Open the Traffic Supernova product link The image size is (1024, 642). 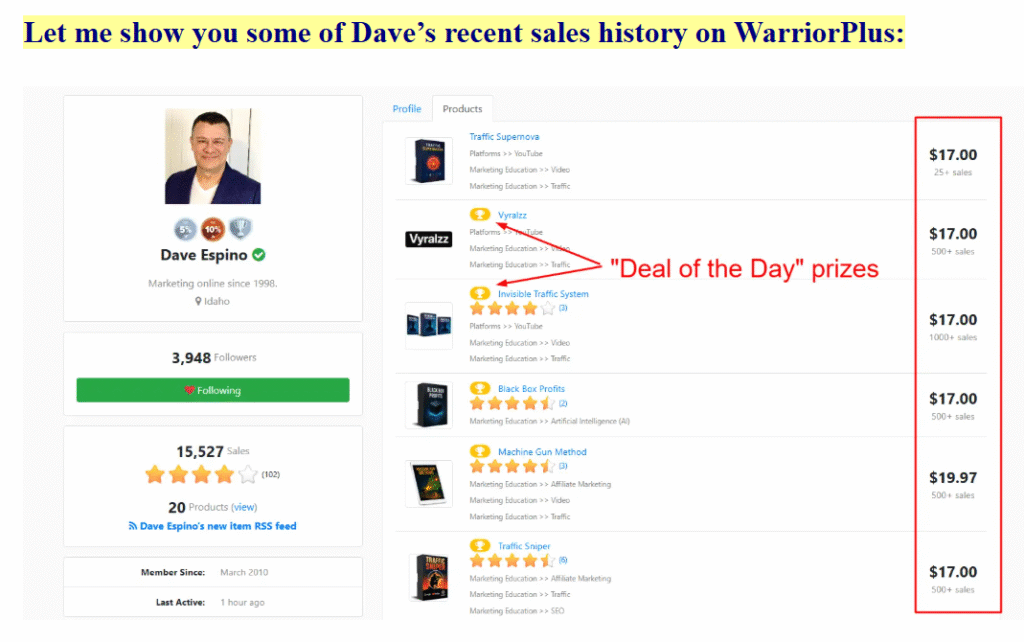(504, 136)
